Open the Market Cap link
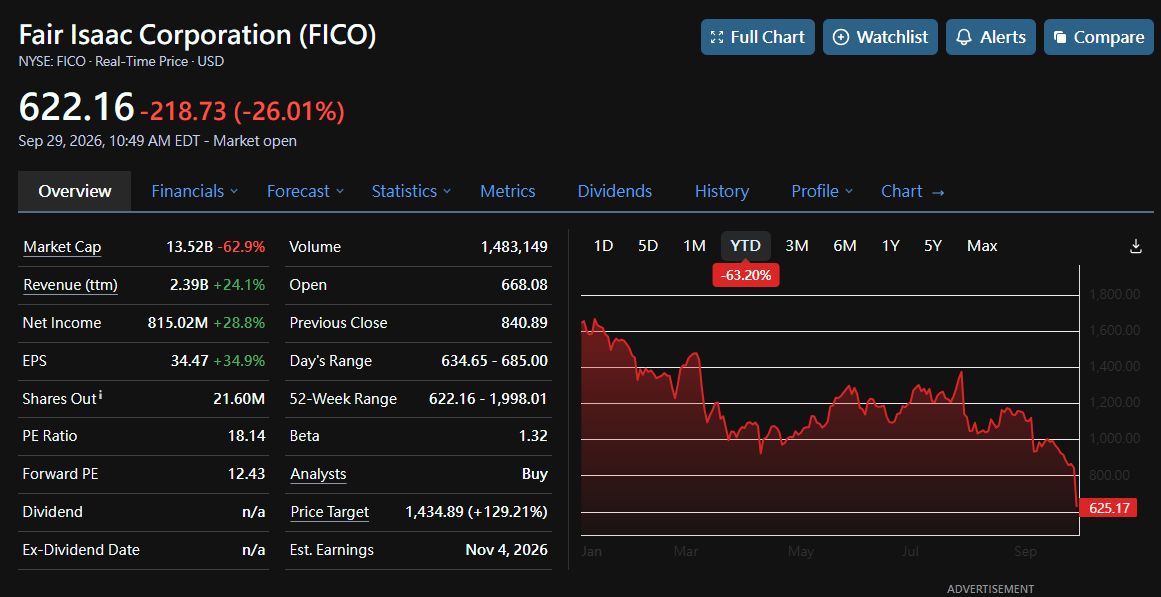This screenshot has height=597, width=1161. click(62, 247)
